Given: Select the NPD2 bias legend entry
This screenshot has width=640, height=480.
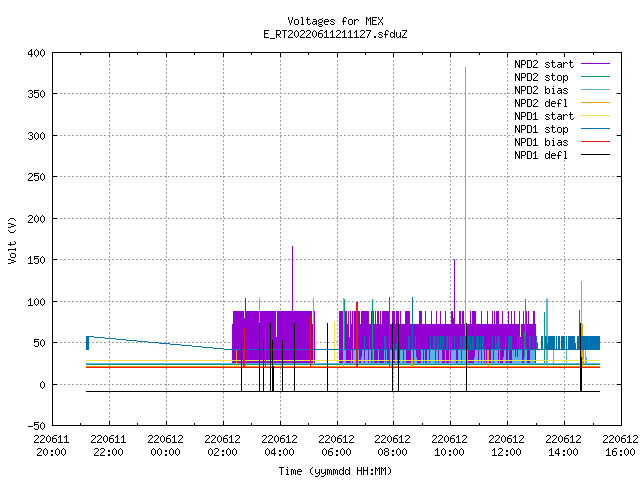Looking at the screenshot, I should (541, 90).
